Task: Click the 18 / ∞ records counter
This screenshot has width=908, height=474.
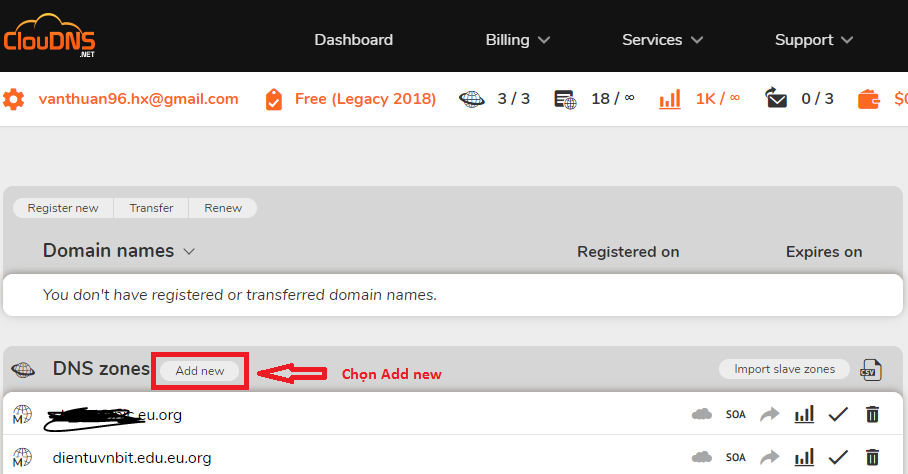Action: pos(613,99)
